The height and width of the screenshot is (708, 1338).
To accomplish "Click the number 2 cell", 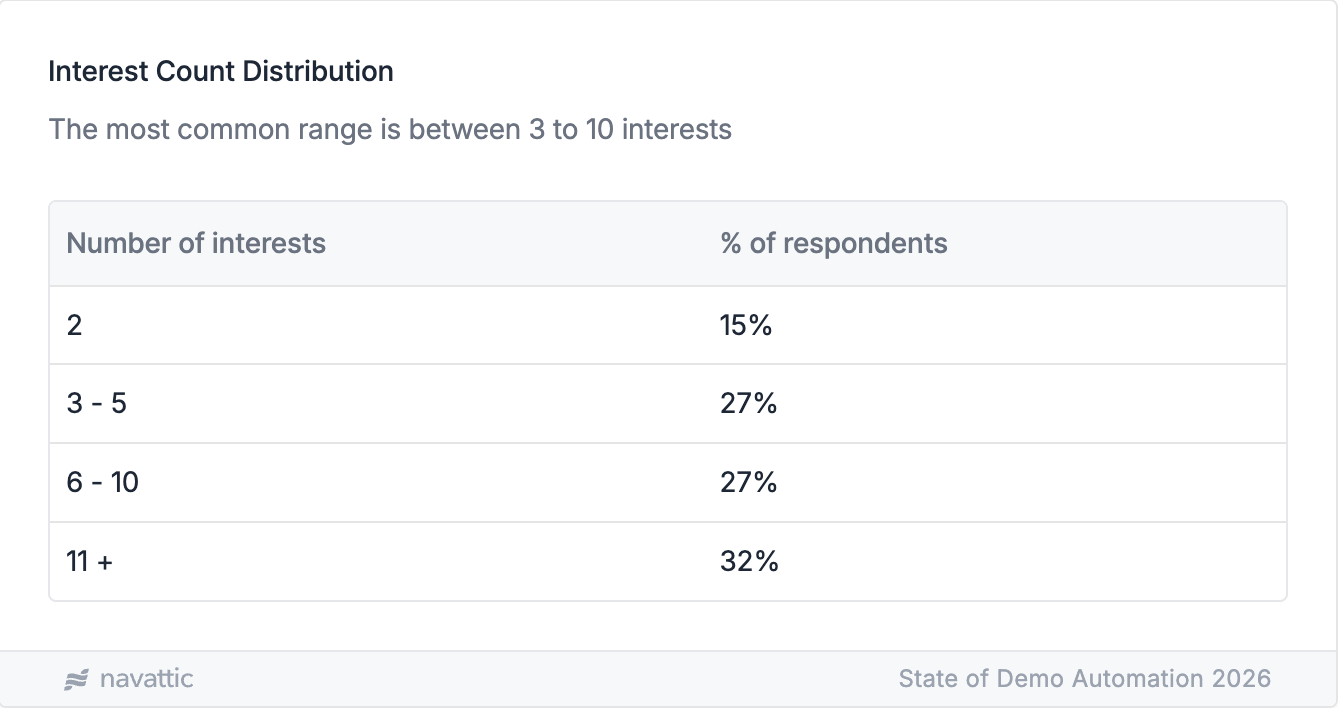I will [75, 325].
